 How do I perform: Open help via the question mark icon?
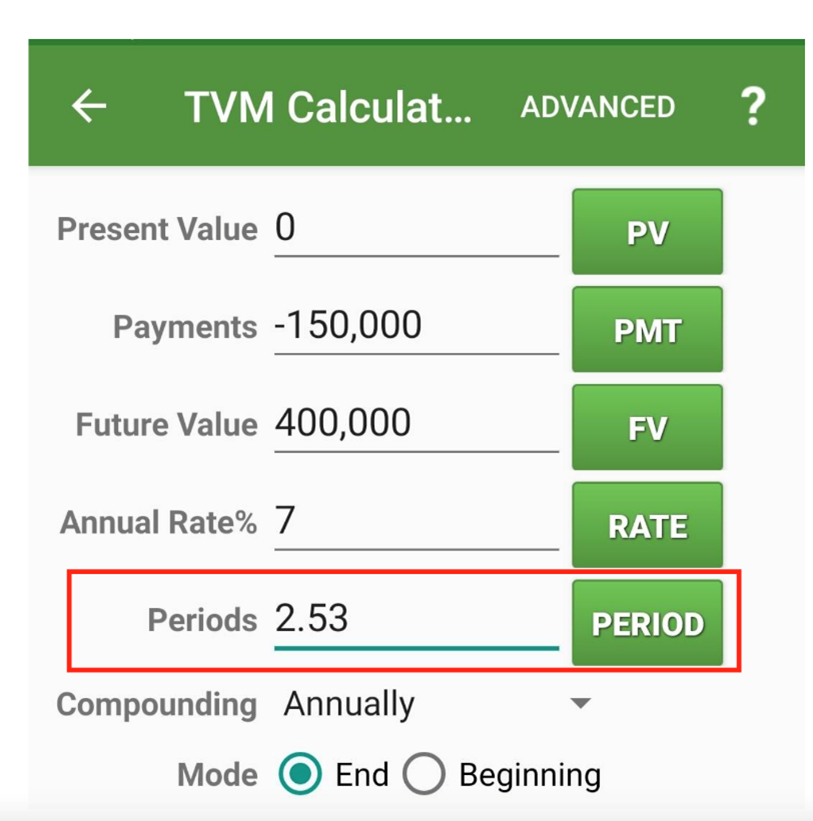pyautogui.click(x=753, y=106)
